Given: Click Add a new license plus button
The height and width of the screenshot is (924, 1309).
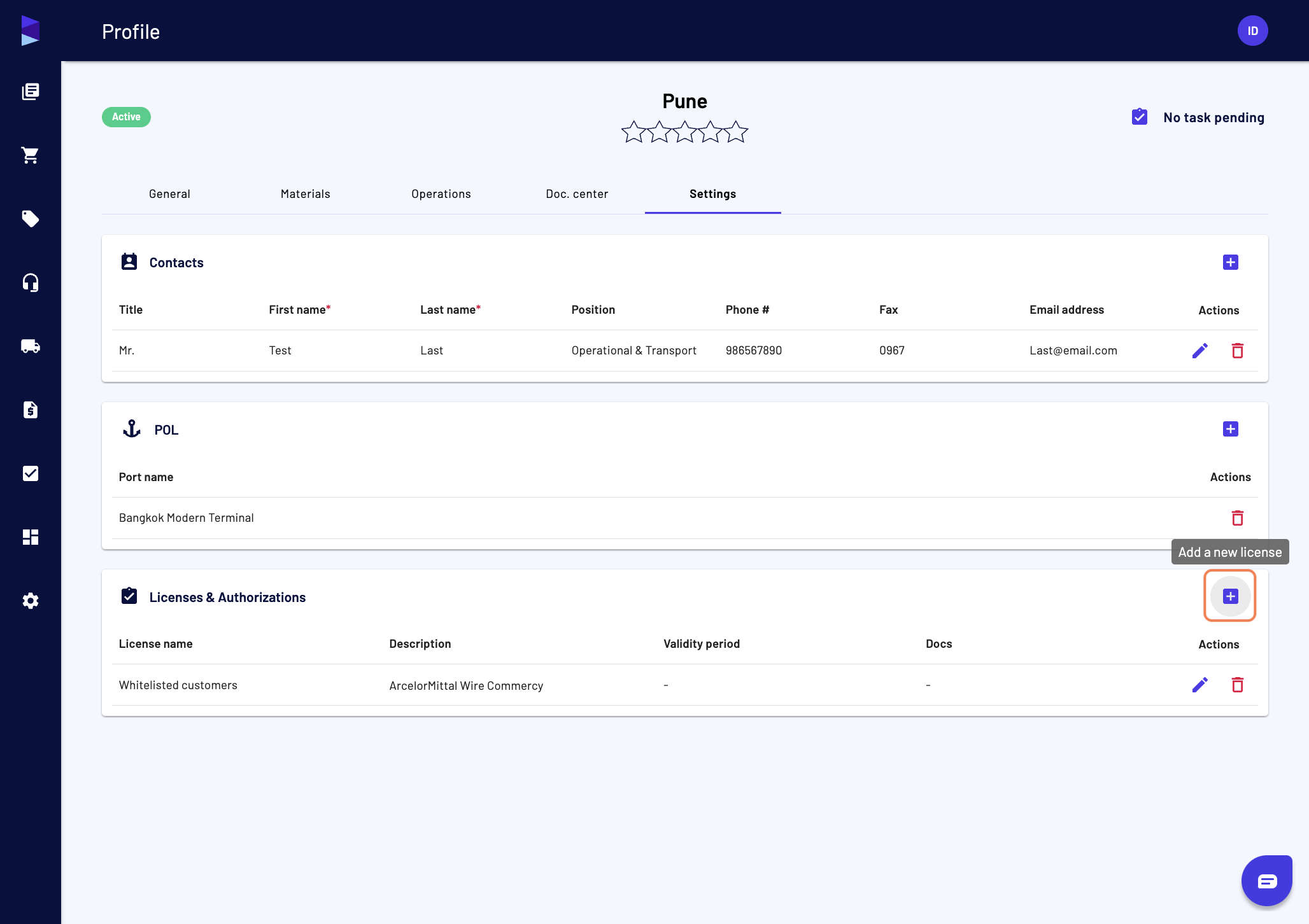Looking at the screenshot, I should coord(1231,596).
